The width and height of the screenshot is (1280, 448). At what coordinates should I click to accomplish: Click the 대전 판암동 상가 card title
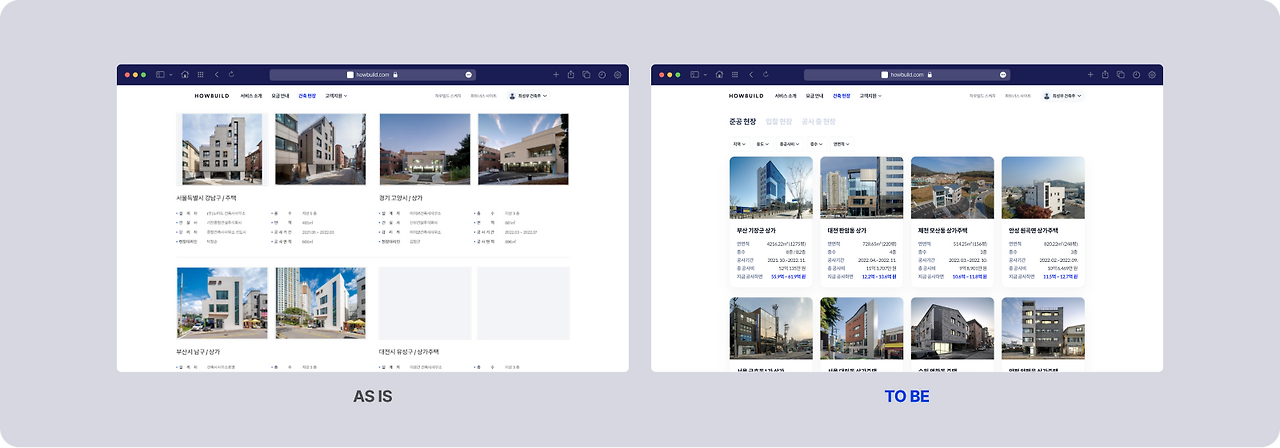click(846, 231)
